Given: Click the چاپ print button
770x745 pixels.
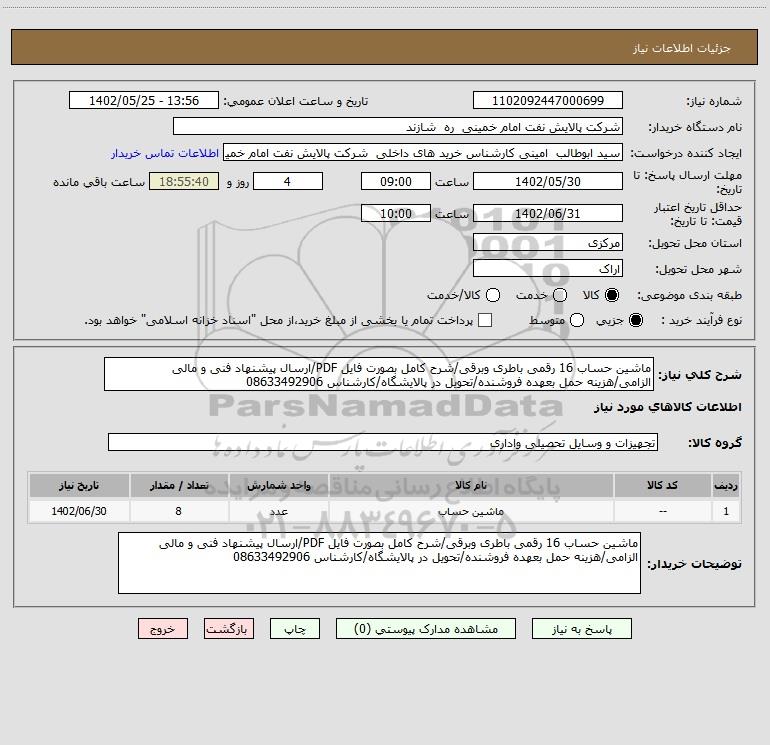Looking at the screenshot, I should point(295,629).
